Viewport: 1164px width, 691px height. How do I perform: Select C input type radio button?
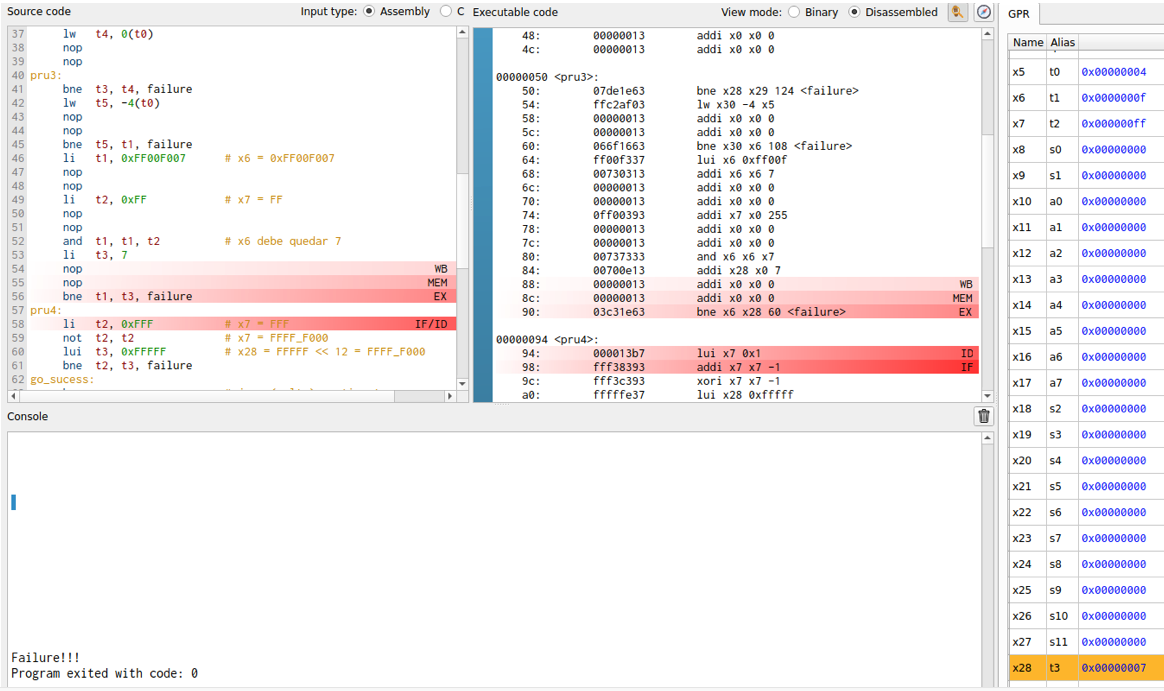(445, 12)
